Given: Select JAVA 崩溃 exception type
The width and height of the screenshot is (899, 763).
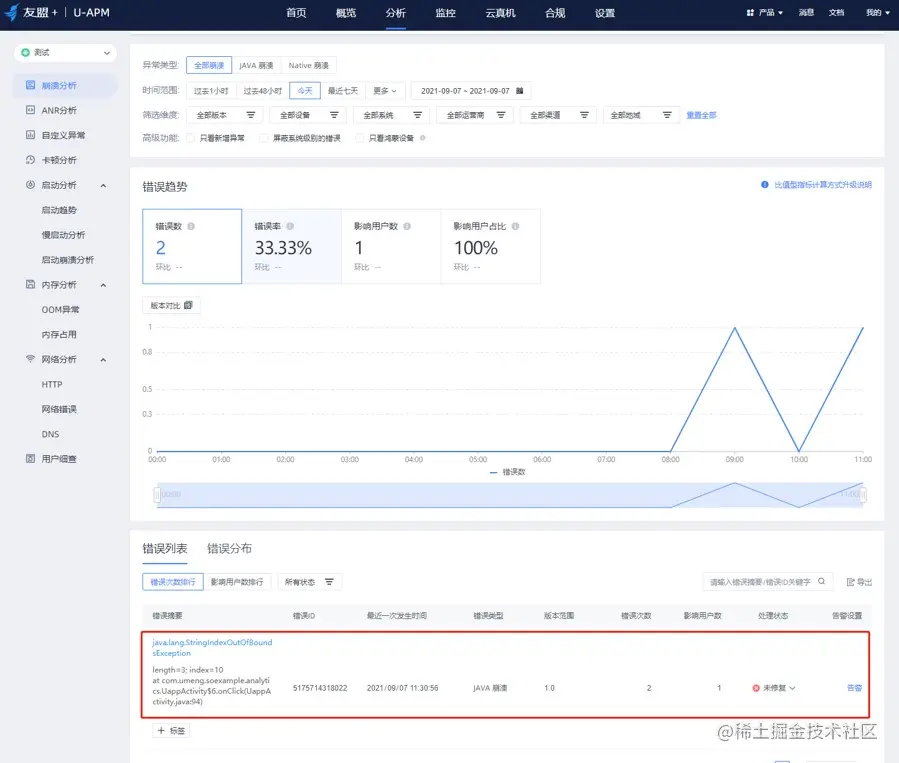Looking at the screenshot, I should (256, 65).
